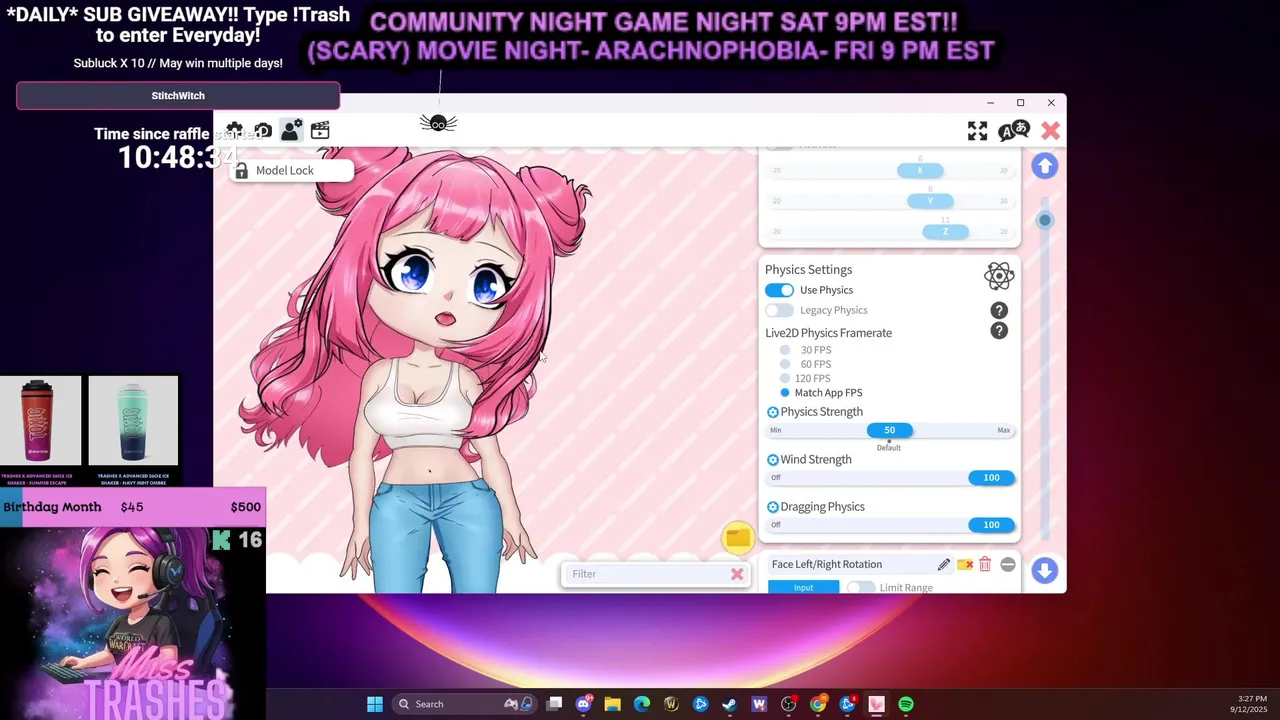1280x720 pixels.
Task: Open help for Live2D Physics Framerate
Action: 999,331
